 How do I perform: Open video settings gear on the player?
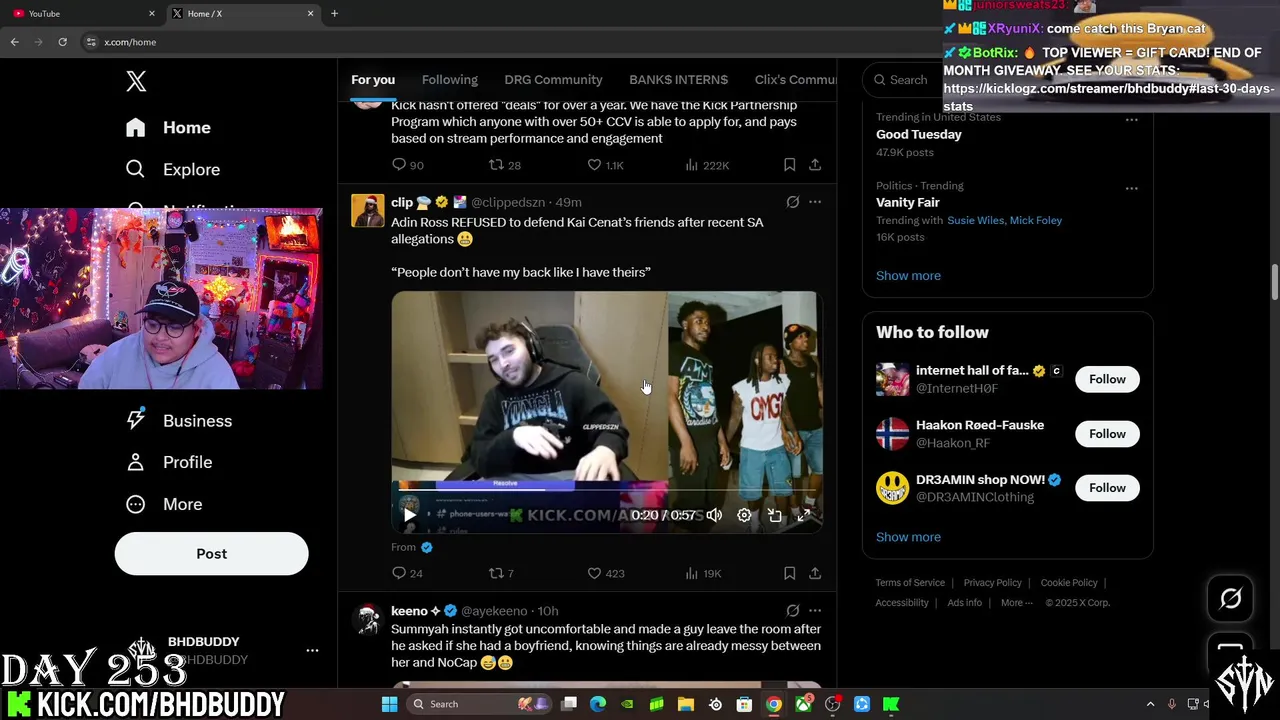pyautogui.click(x=744, y=515)
